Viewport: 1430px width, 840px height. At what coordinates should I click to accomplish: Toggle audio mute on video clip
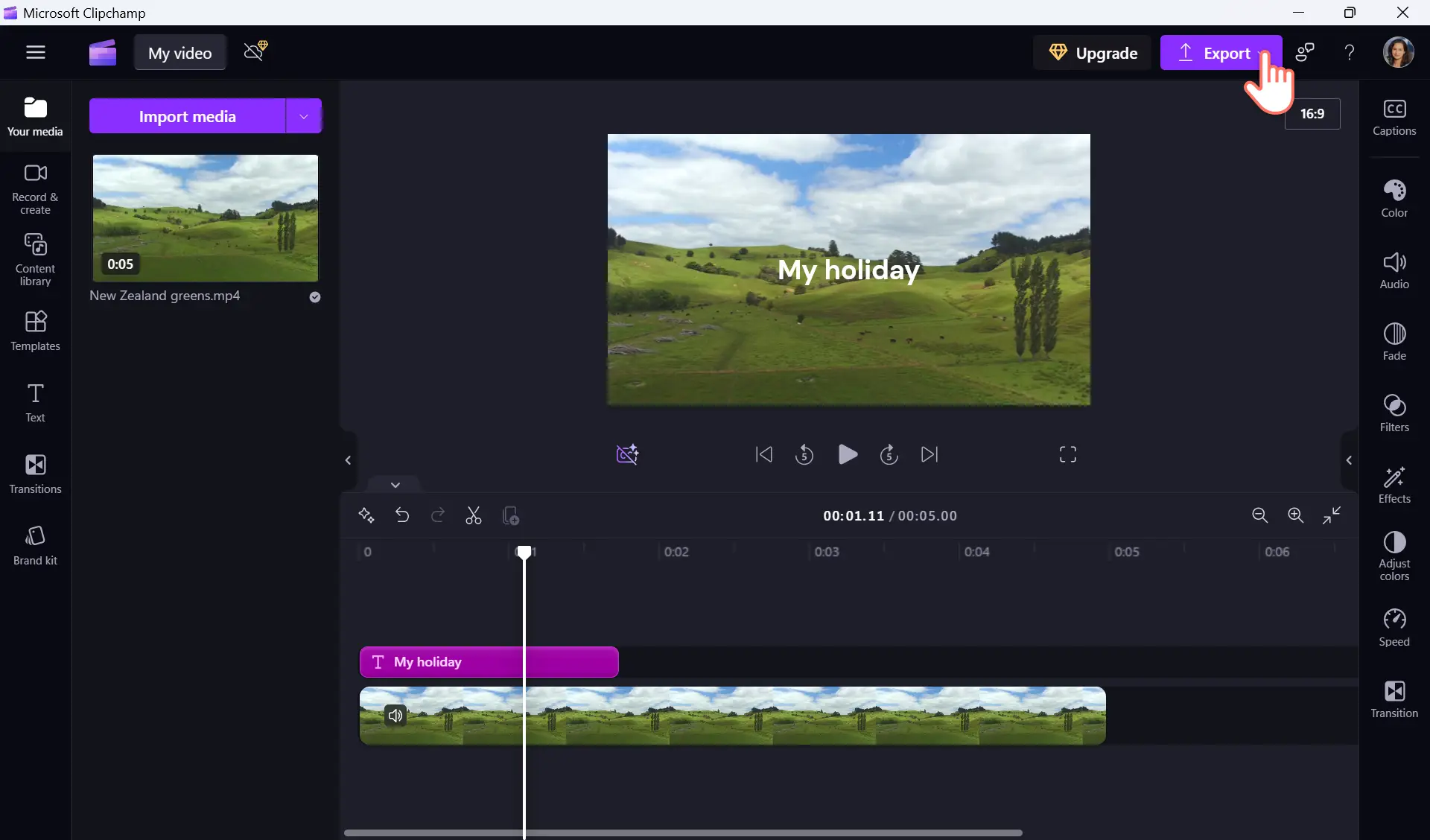point(395,715)
